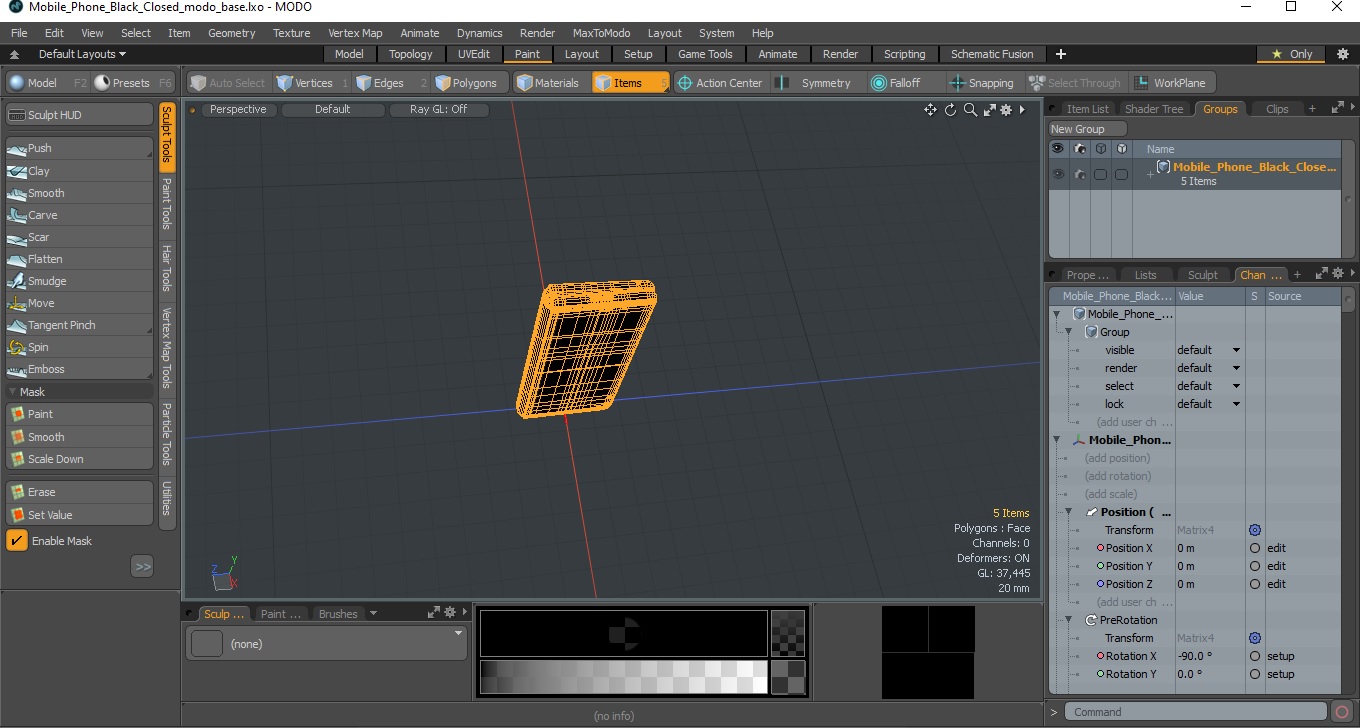The image size is (1360, 728).
Task: Open the select channel default dropdown
Action: click(1208, 386)
